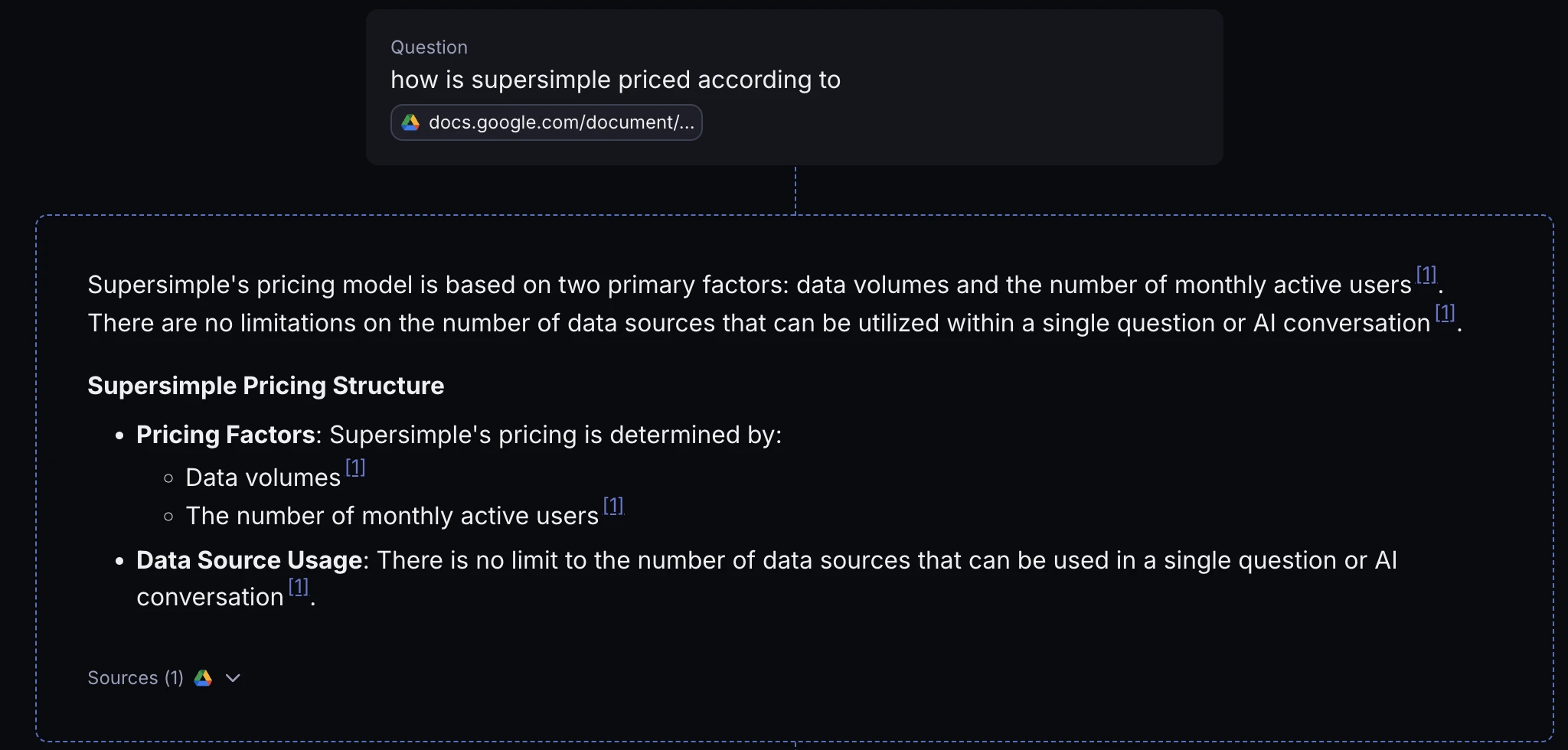Click 'Supersimple's pricing is determined by:' text
Image resolution: width=1568 pixels, height=750 pixels.
[555, 435]
